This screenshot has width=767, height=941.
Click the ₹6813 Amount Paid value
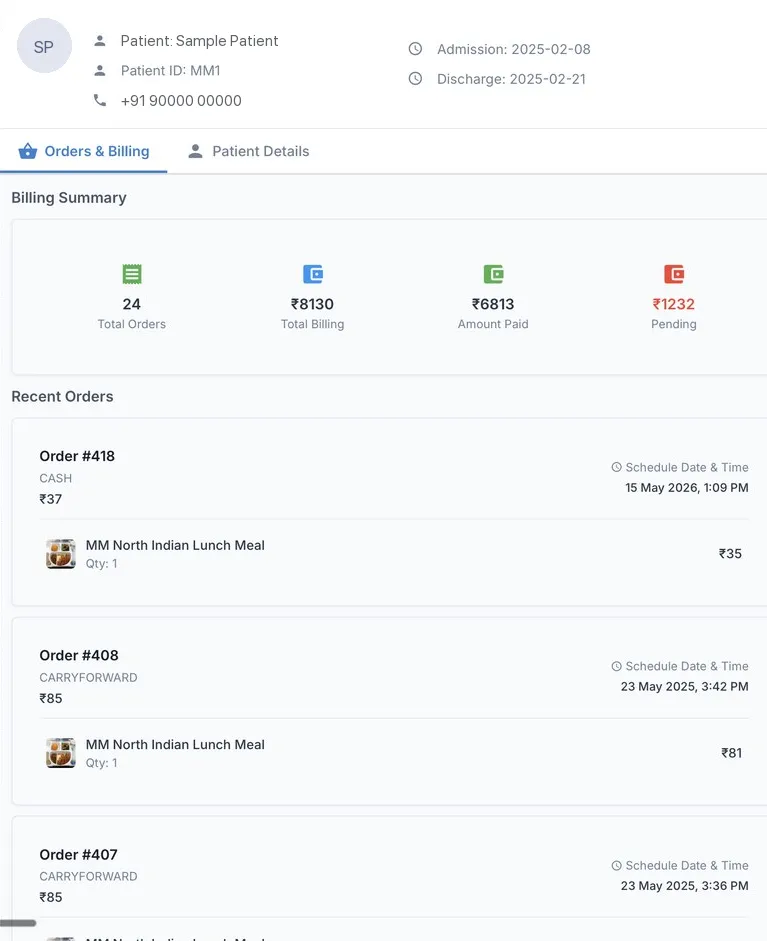(x=493, y=304)
